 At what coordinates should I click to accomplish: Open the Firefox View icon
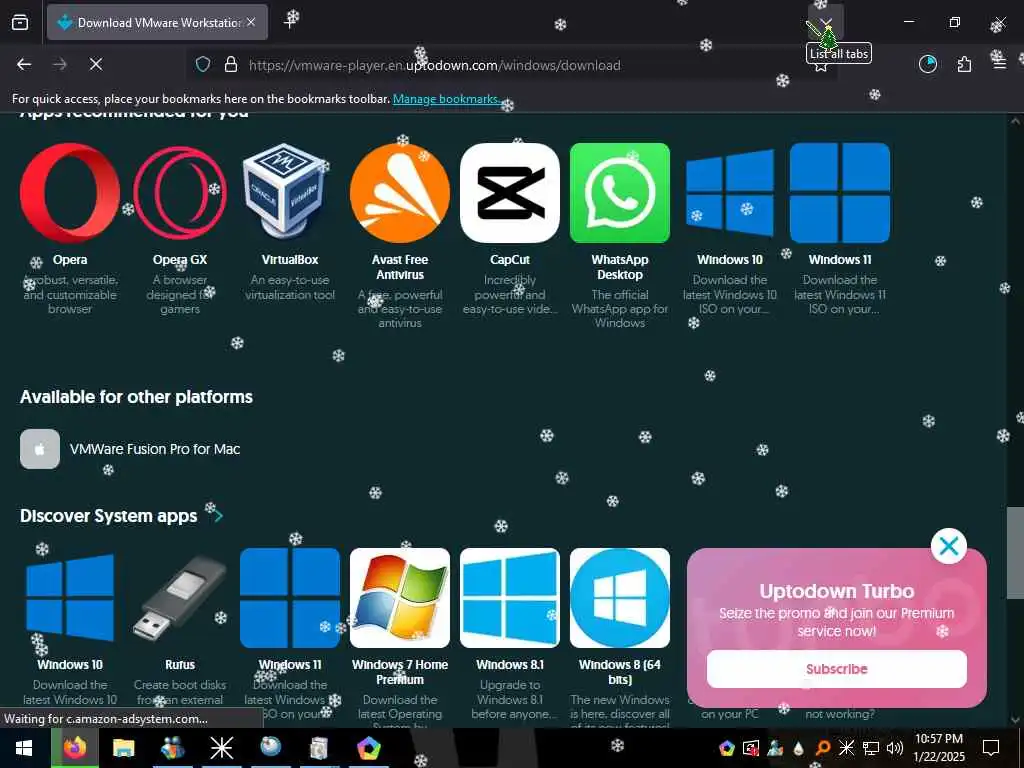pos(20,23)
